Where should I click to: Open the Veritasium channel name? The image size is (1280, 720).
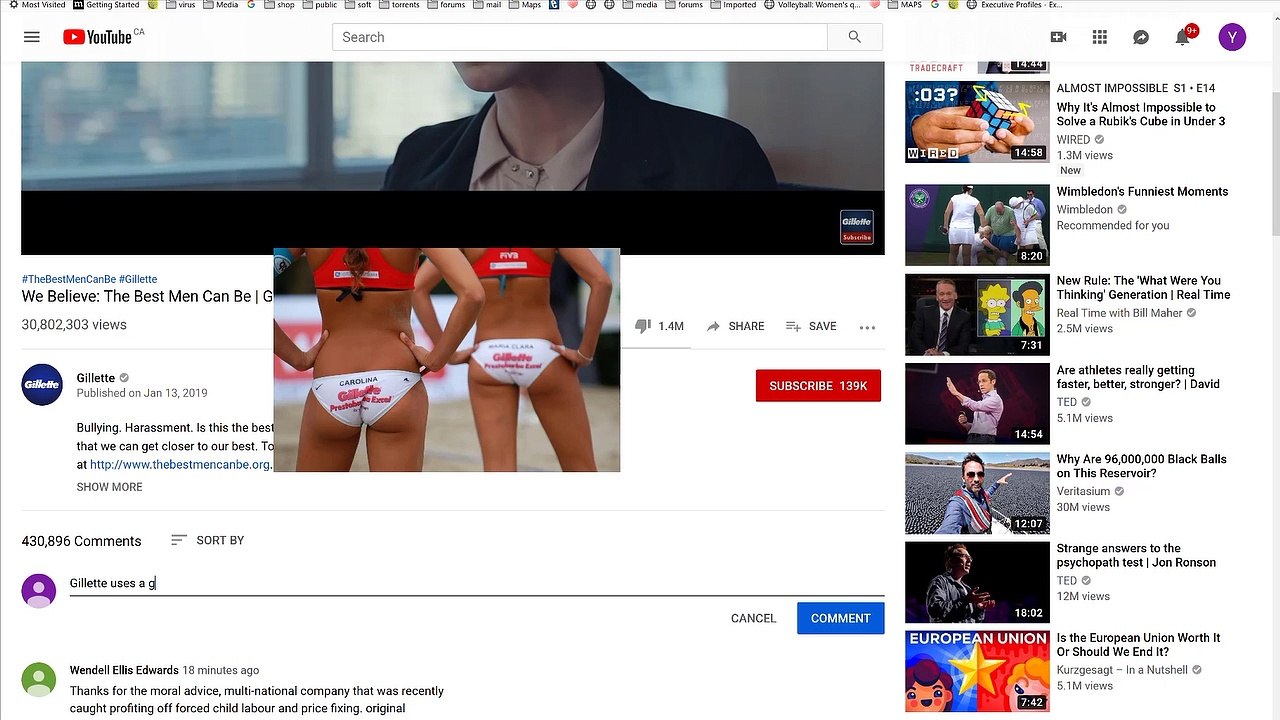pyautogui.click(x=1083, y=491)
